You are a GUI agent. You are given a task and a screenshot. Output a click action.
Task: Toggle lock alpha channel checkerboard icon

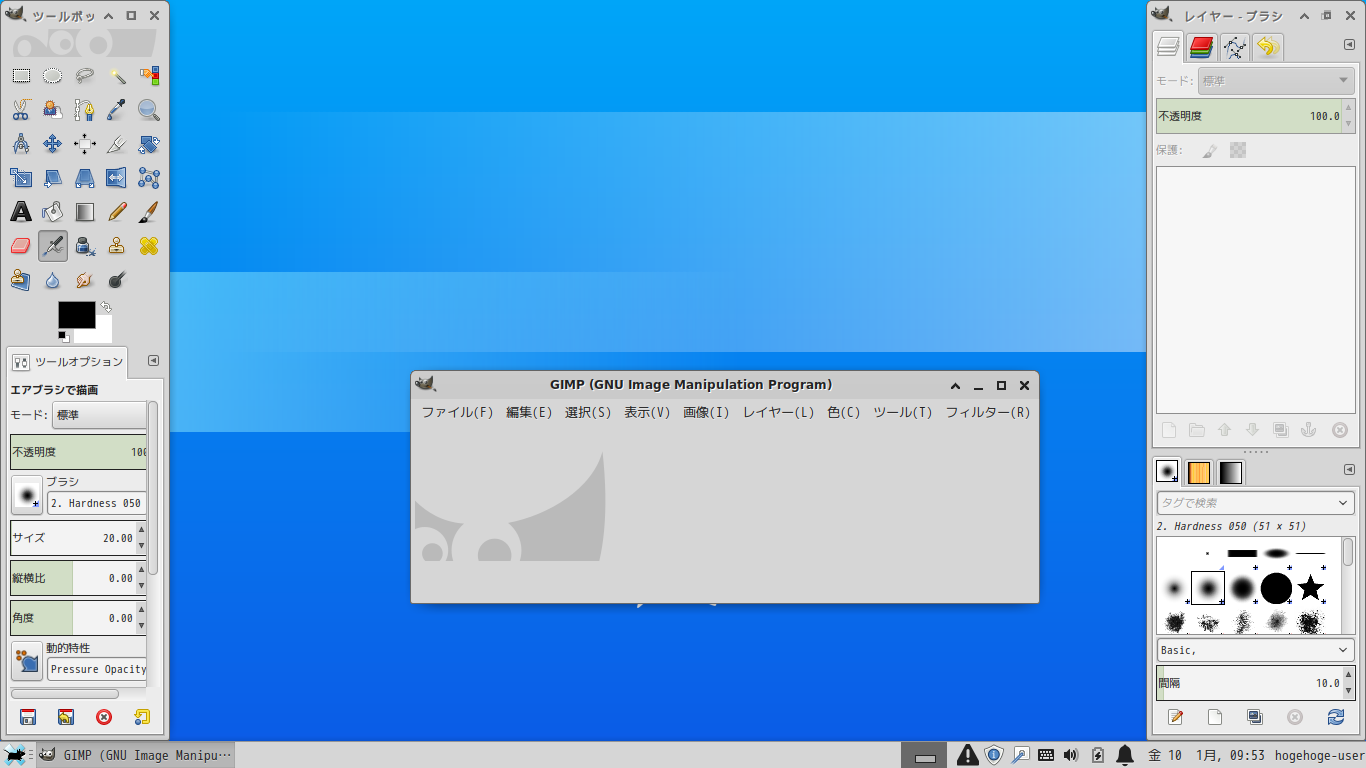[x=1238, y=151]
